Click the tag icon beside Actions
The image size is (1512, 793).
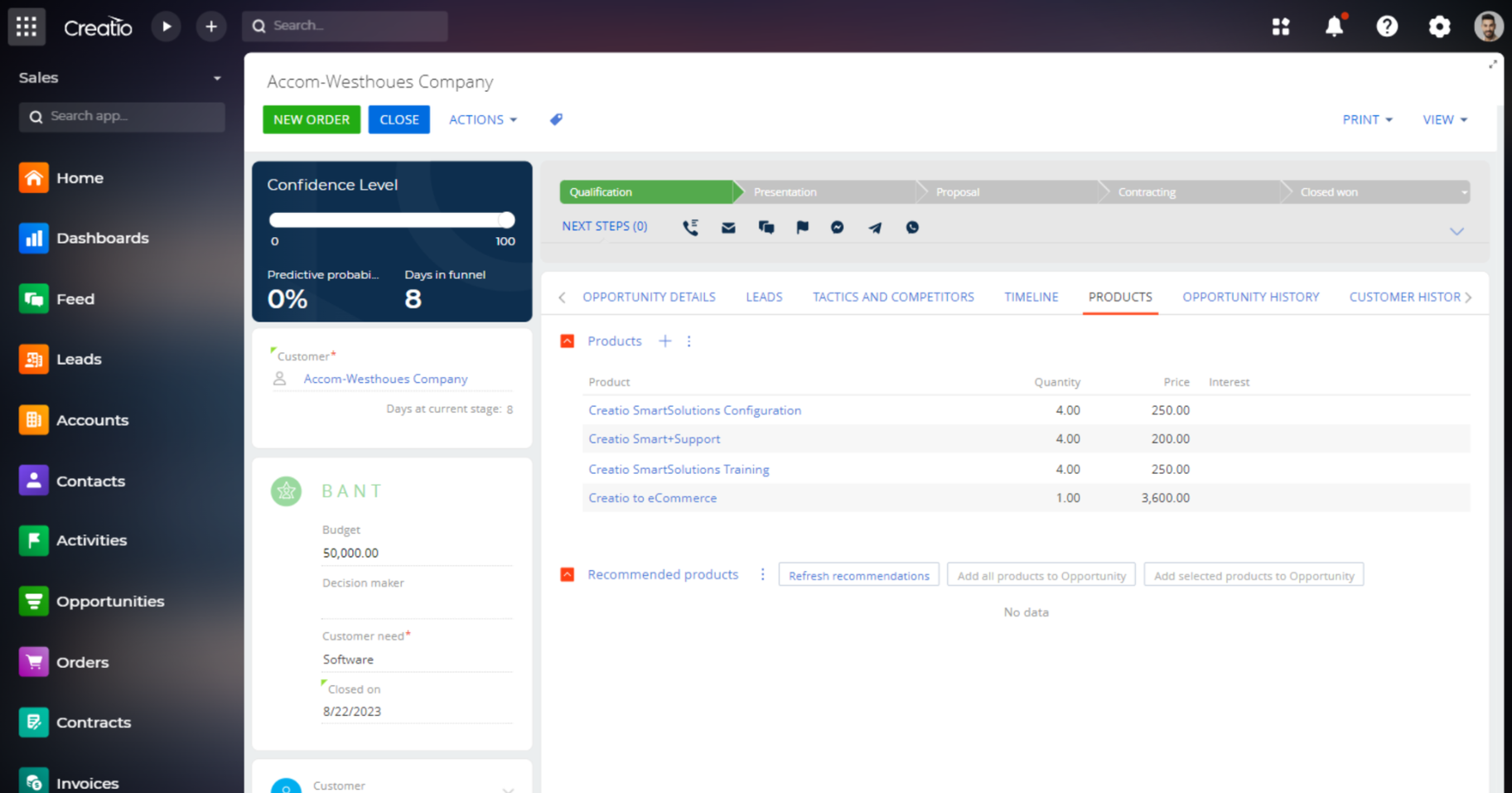(556, 119)
